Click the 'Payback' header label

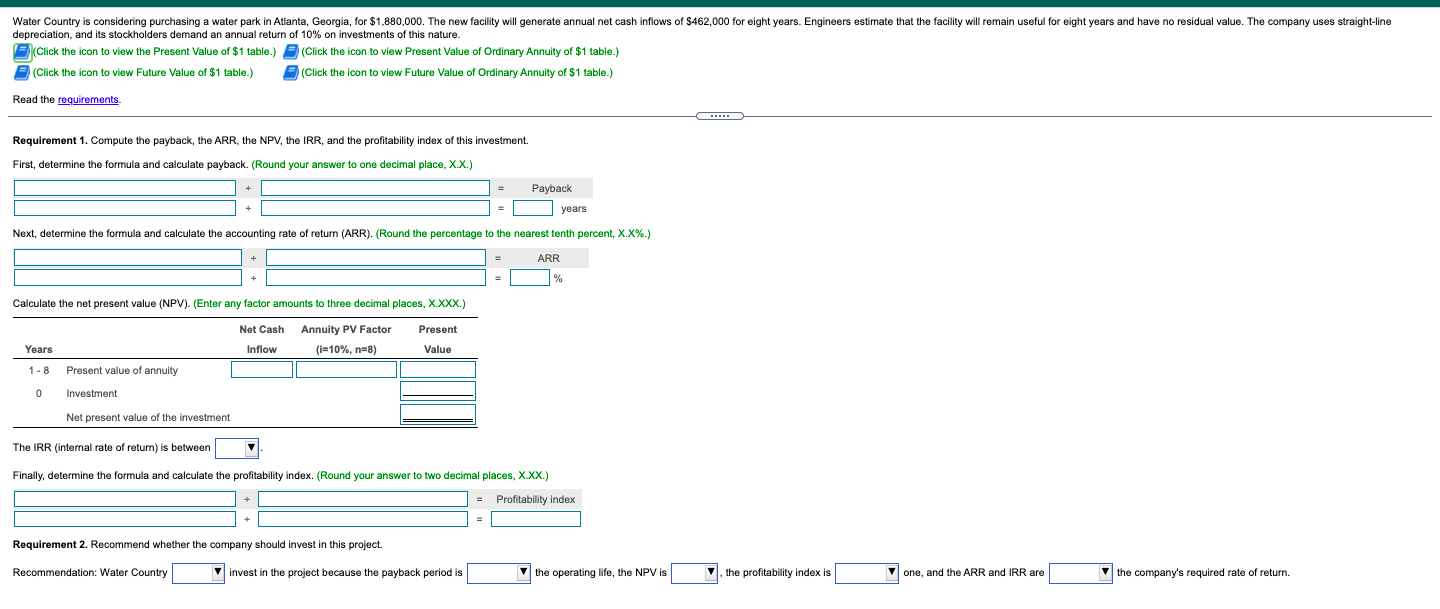coord(552,188)
